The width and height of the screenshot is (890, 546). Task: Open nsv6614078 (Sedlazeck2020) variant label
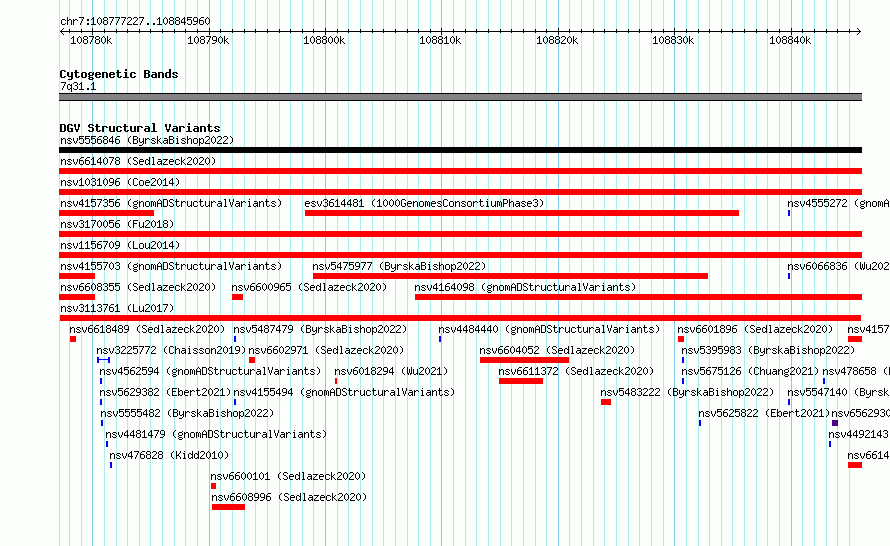click(138, 161)
